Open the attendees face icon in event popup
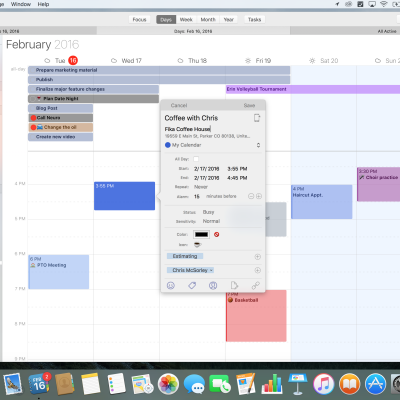This screenshot has width=400, height=400. click(171, 286)
